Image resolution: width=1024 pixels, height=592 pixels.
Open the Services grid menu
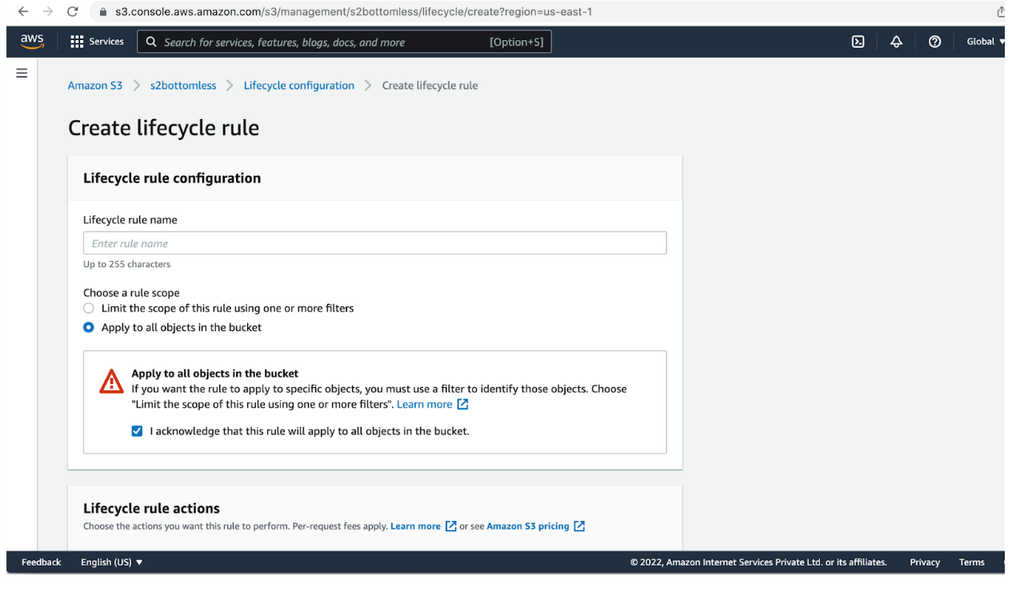(x=97, y=42)
